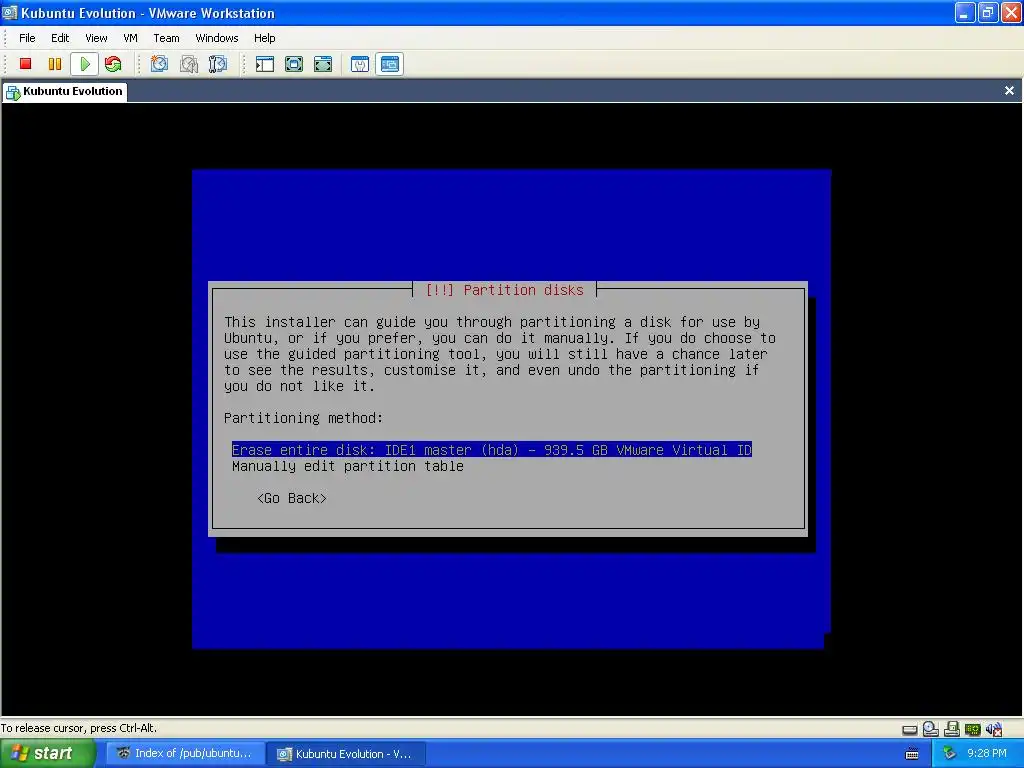Close the VMware Workstation window
Image resolution: width=1024 pixels, height=768 pixels.
1010,12
